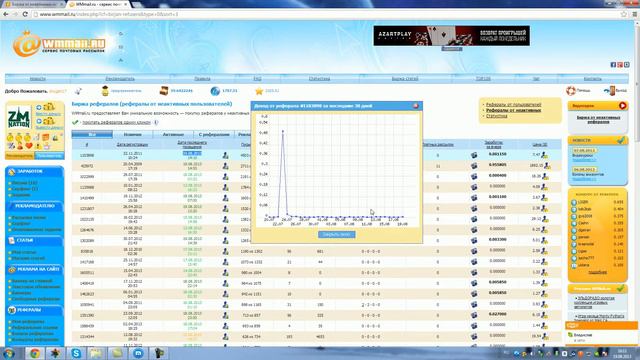Click the info icon beside the buy referrals link
Screen dimensions: 640x360
pos(156,122)
